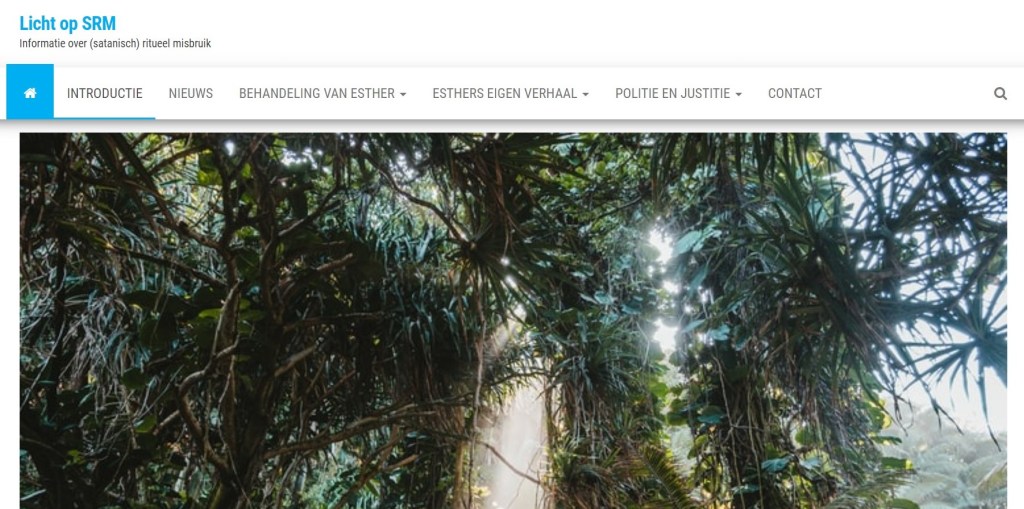This screenshot has height=509, width=1024.
Task: Go to the Nieuws page
Action: pyautogui.click(x=191, y=93)
